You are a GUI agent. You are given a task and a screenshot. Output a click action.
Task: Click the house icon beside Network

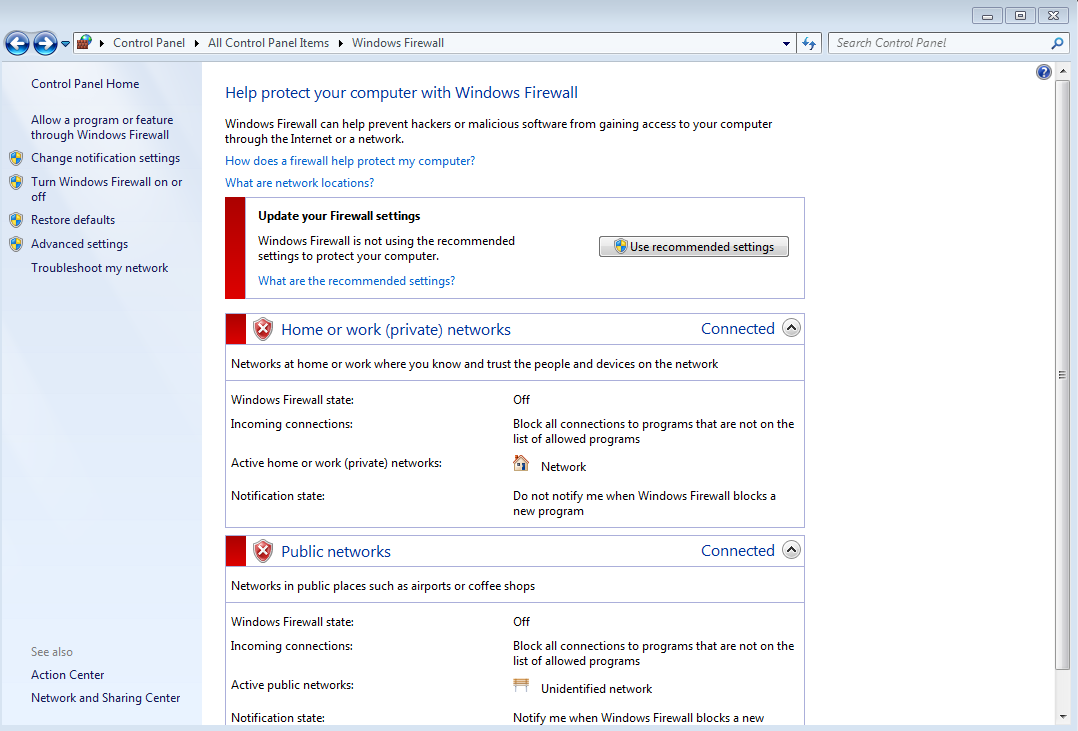pyautogui.click(x=521, y=463)
